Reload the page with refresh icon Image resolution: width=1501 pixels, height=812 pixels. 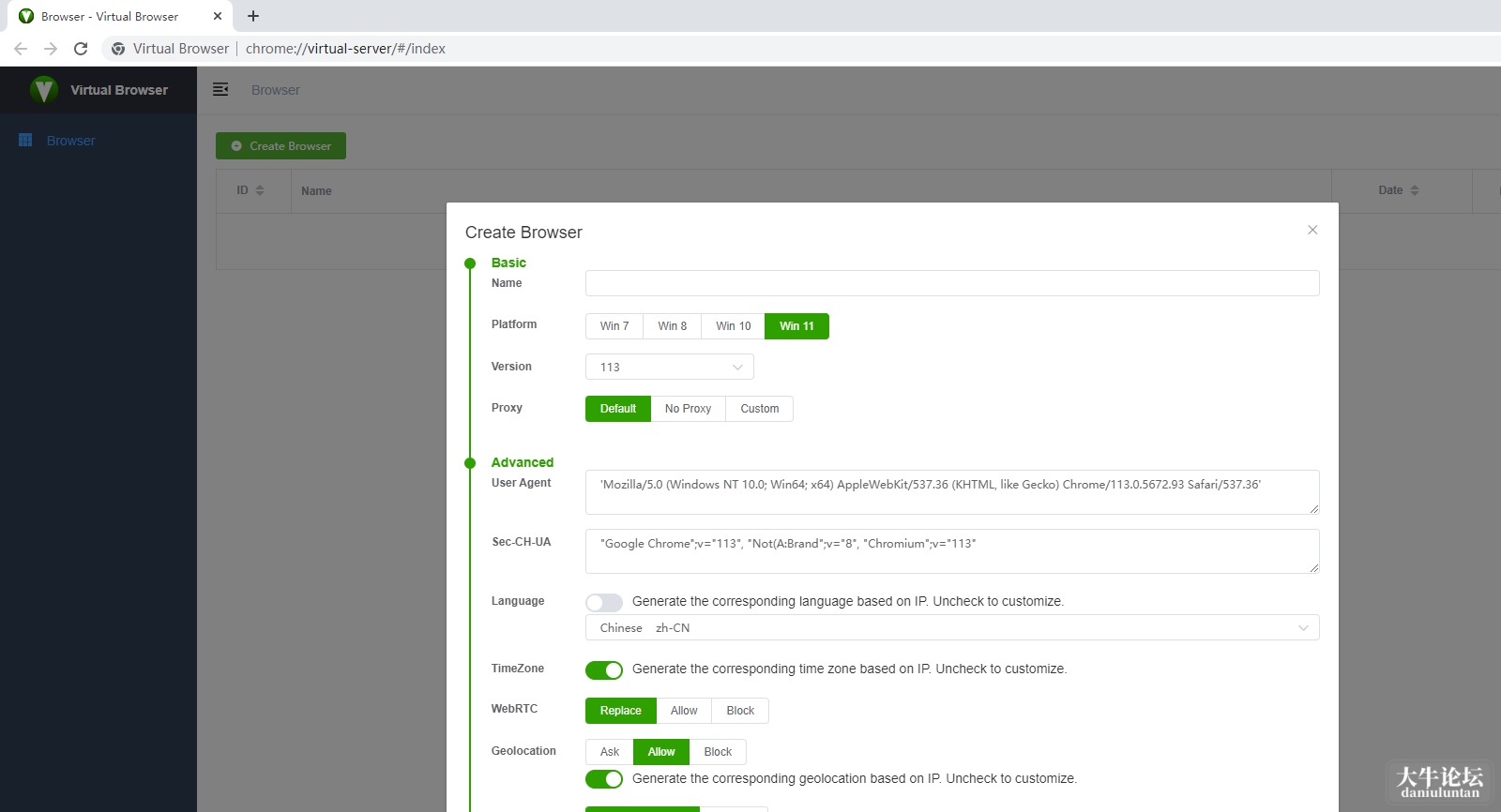81,49
